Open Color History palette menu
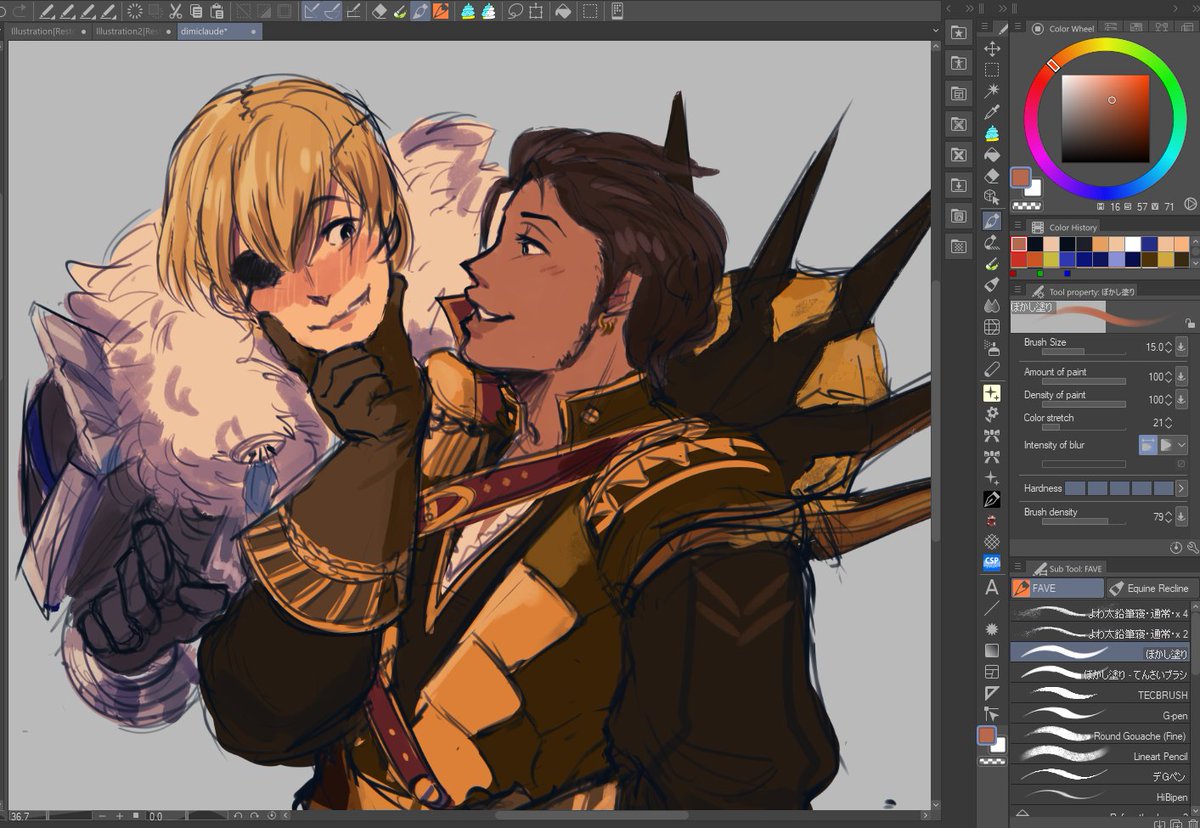The height and width of the screenshot is (828, 1200). point(1016,227)
